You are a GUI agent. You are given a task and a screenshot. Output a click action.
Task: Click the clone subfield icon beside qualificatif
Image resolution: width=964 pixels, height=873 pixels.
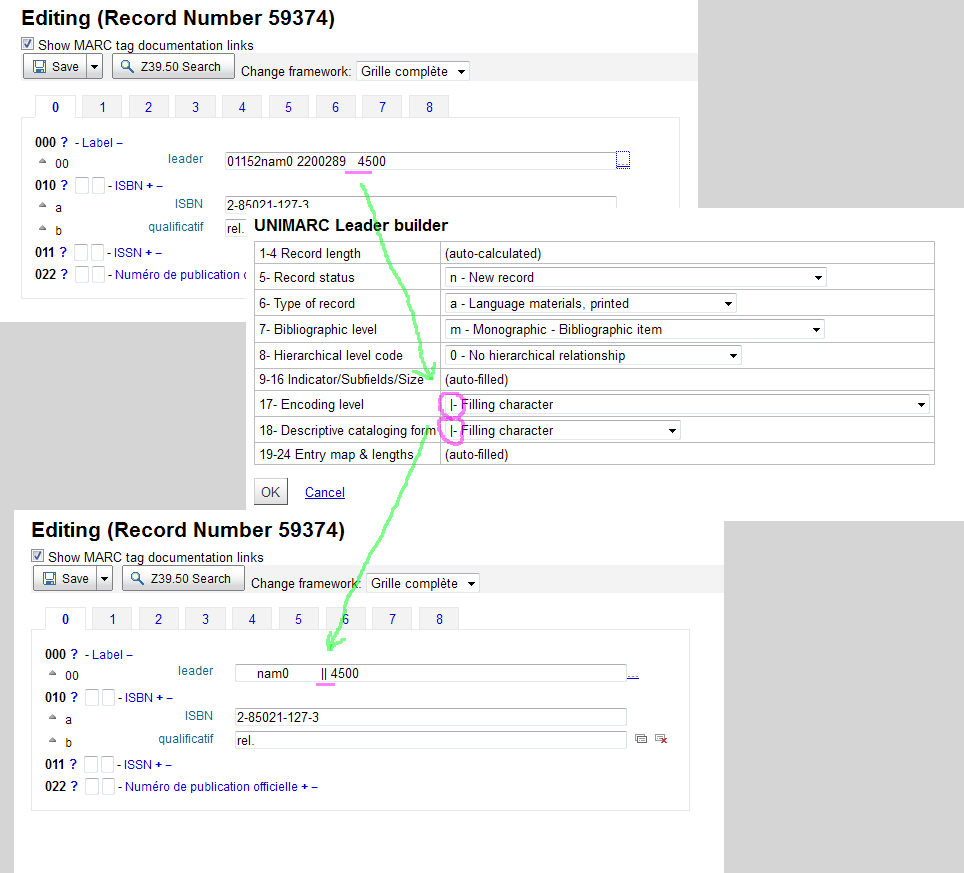(x=641, y=739)
